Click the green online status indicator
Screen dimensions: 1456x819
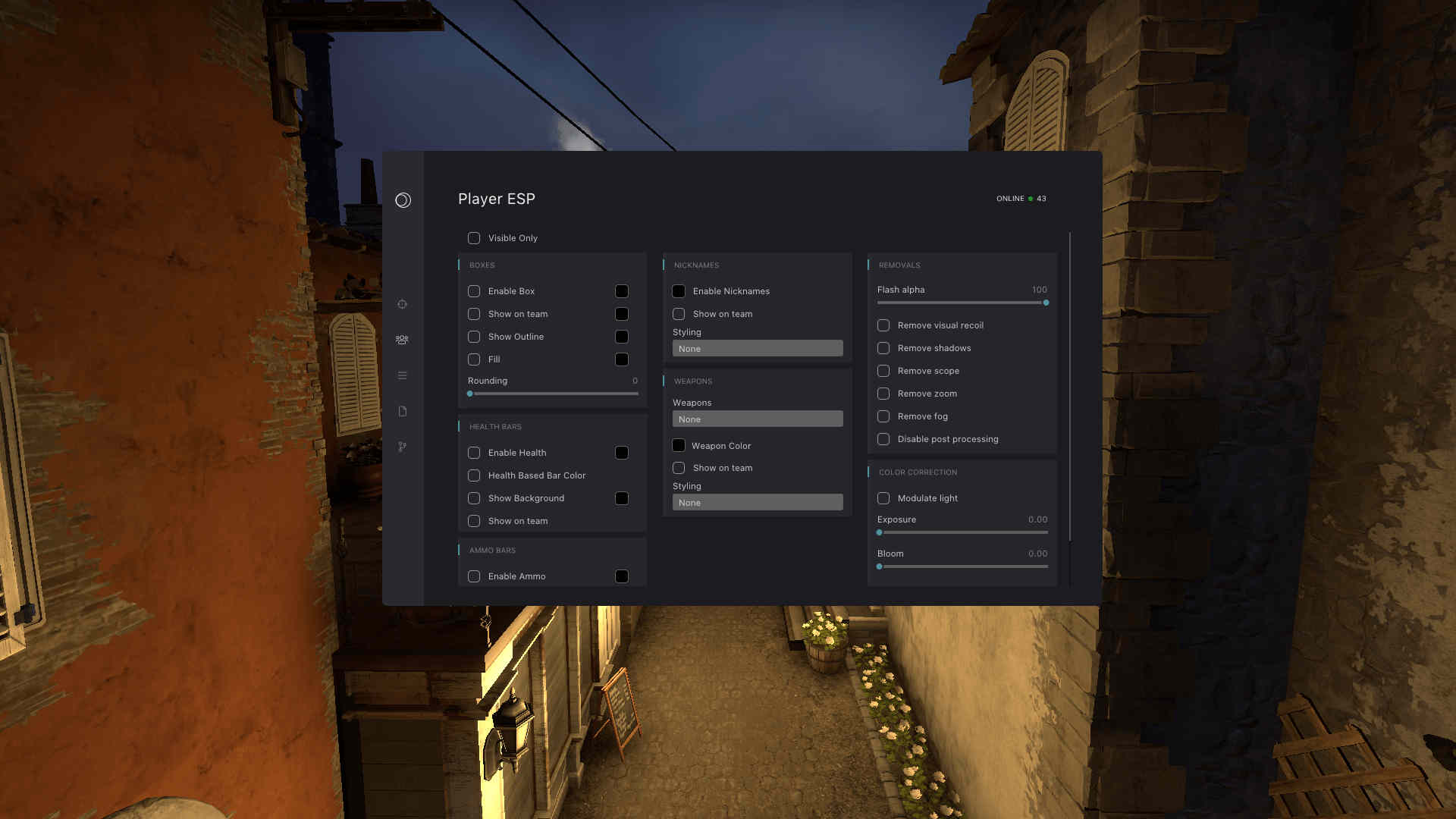click(1029, 198)
